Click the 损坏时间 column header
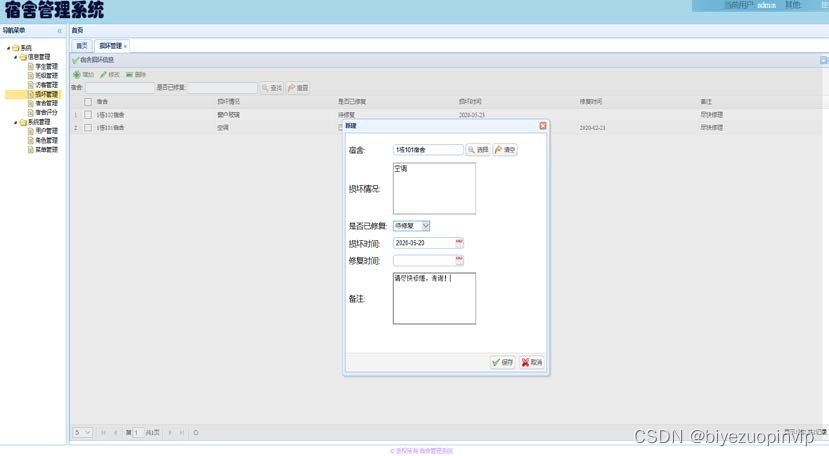This screenshot has width=829, height=456. pos(470,102)
